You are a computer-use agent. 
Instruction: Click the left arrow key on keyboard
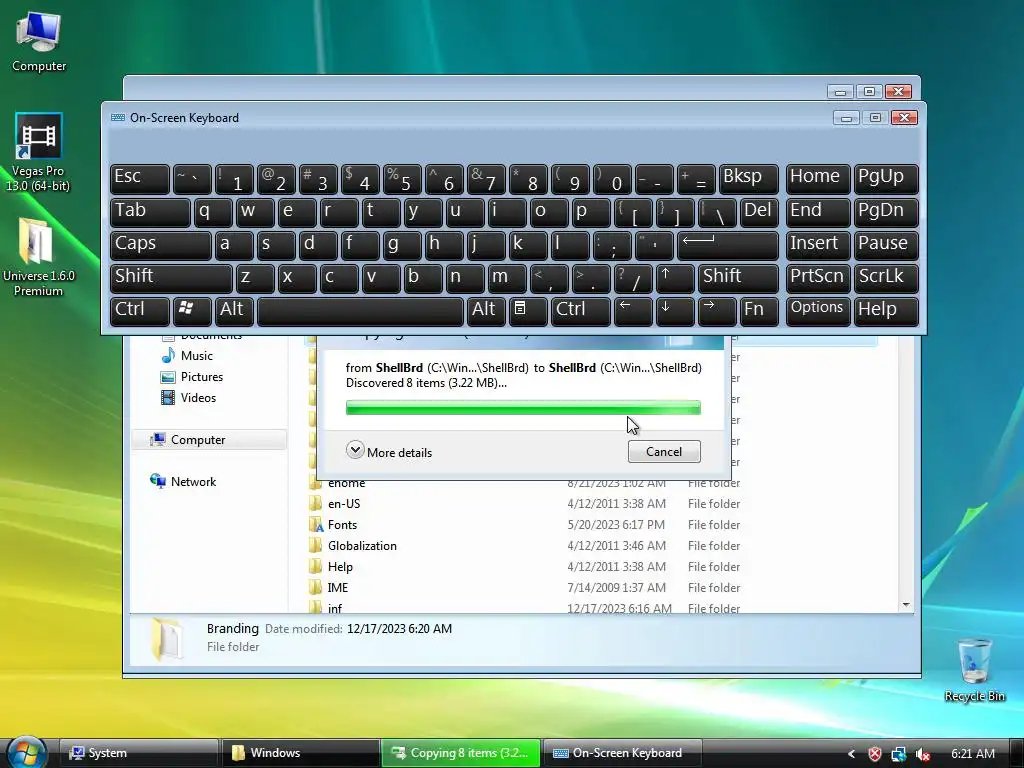632,311
